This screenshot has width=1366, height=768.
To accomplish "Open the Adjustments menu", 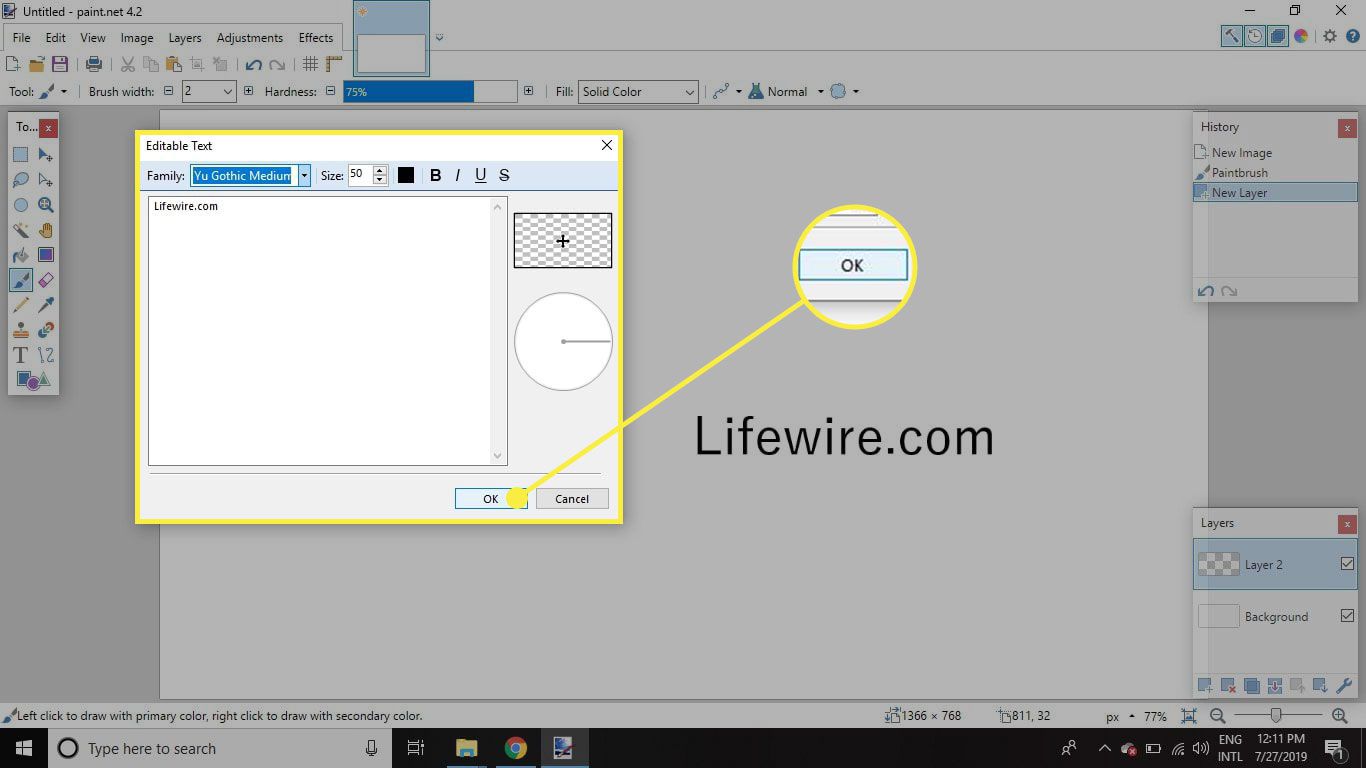I will [x=249, y=38].
